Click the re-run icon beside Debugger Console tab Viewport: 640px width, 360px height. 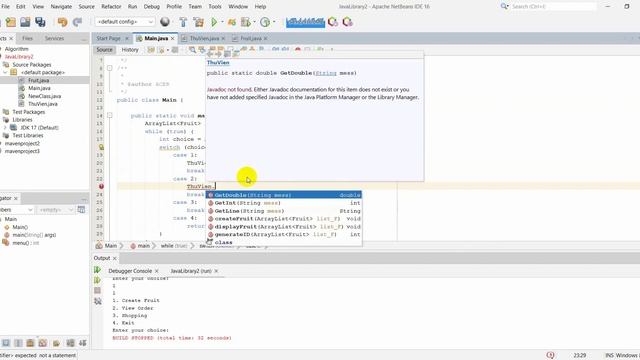tap(97, 269)
